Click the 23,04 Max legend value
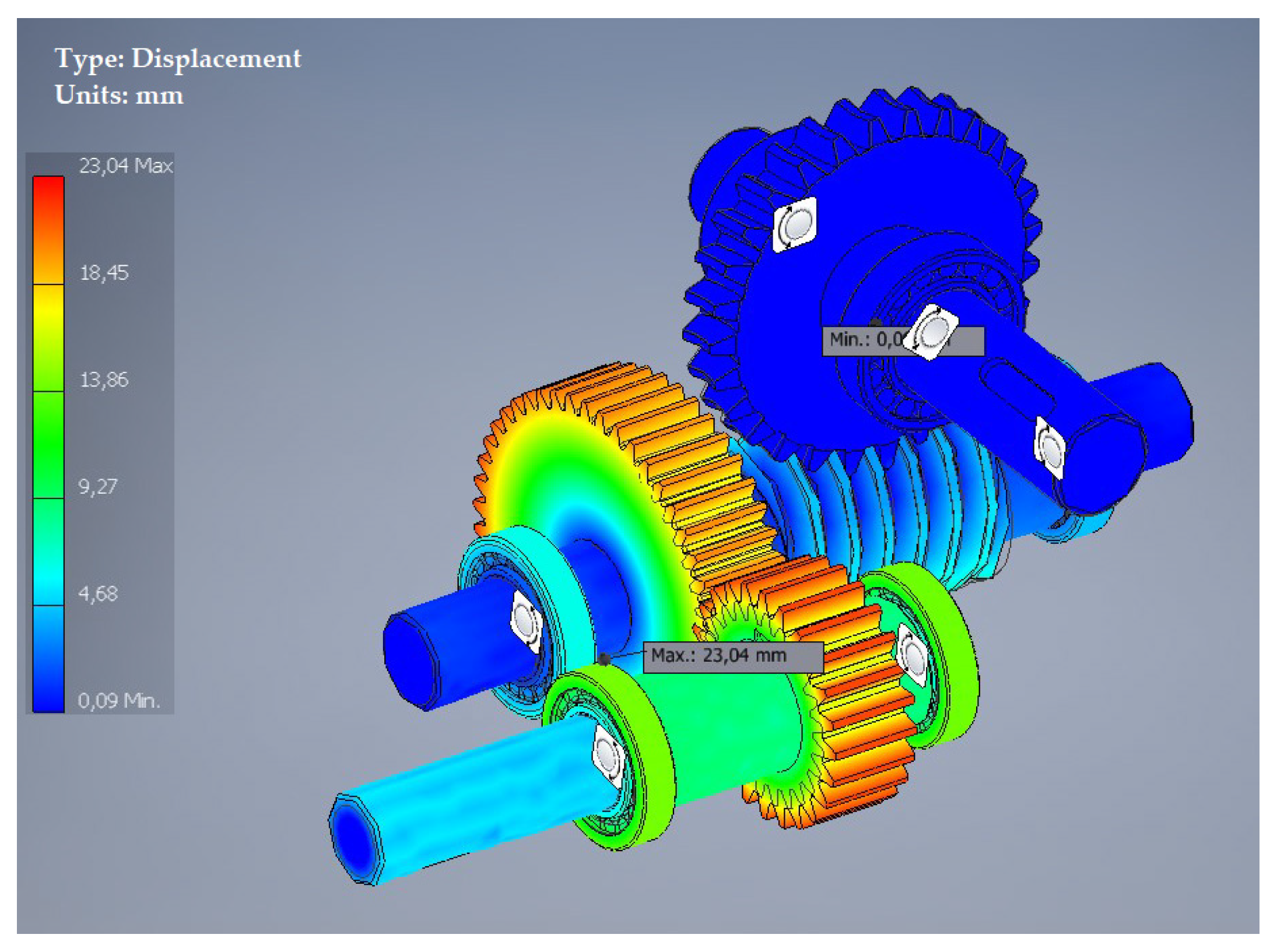The height and width of the screenshot is (952, 1277). pos(125,166)
